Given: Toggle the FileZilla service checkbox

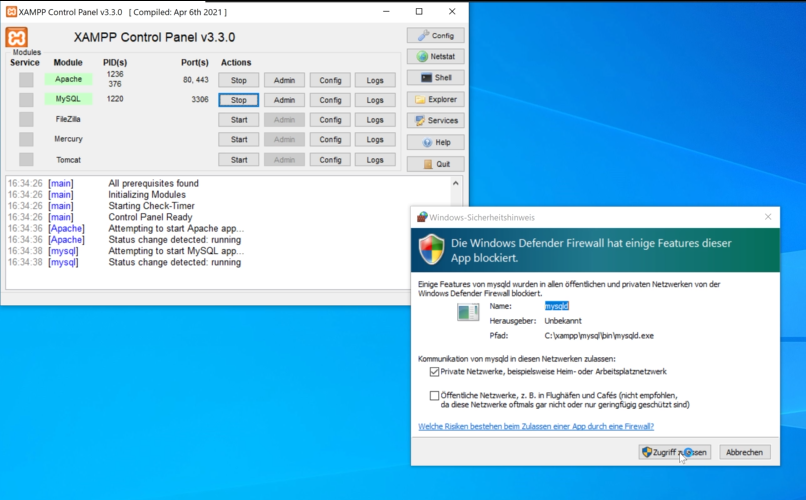Looking at the screenshot, I should tap(26, 119).
